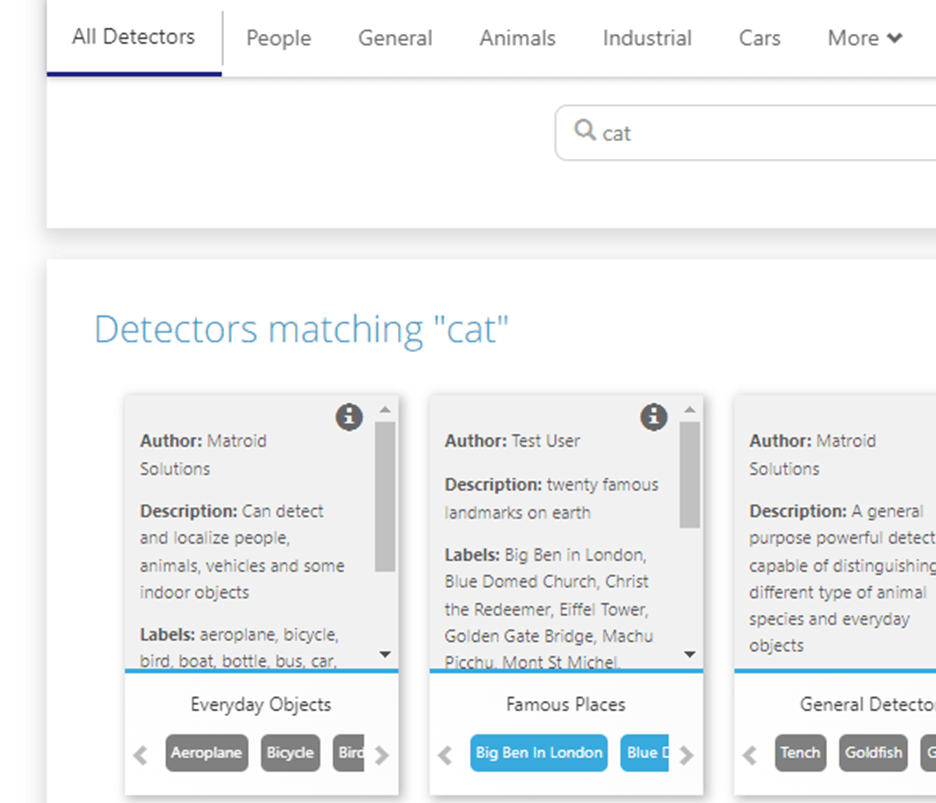Open the Industrial tab
This screenshot has height=803, width=936.
tap(646, 38)
